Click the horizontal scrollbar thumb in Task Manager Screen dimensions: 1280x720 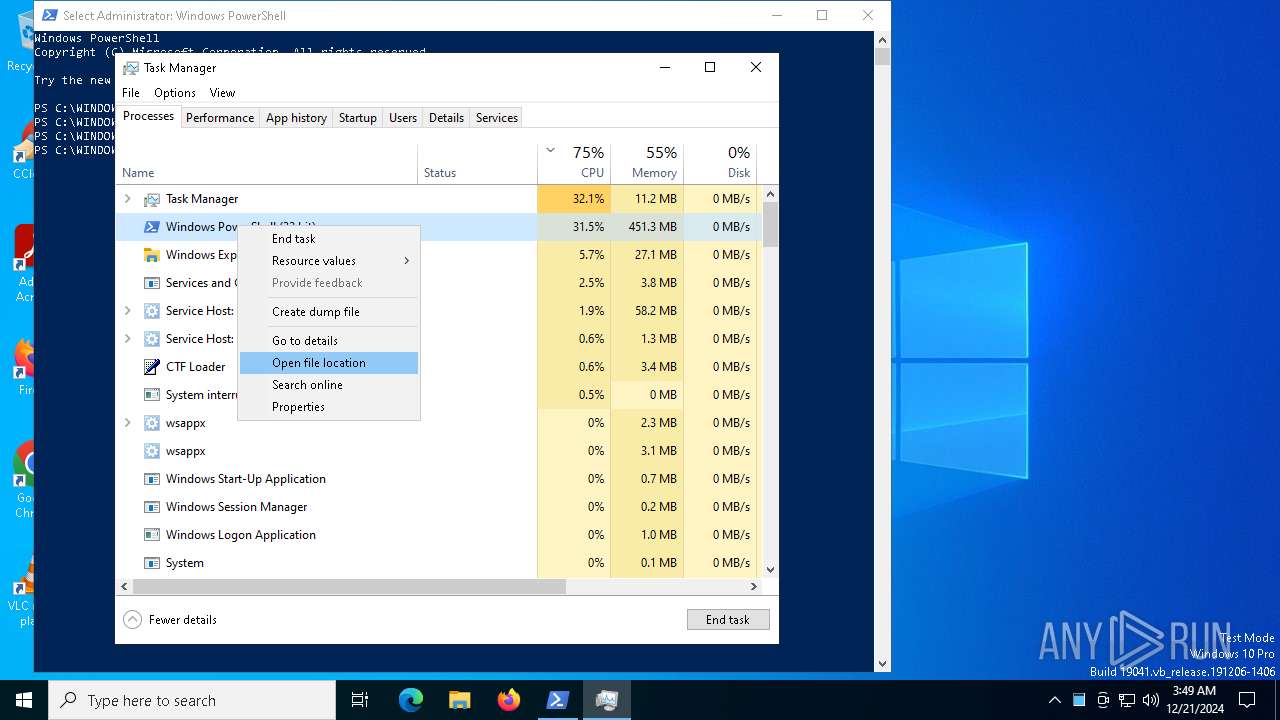[349, 587]
